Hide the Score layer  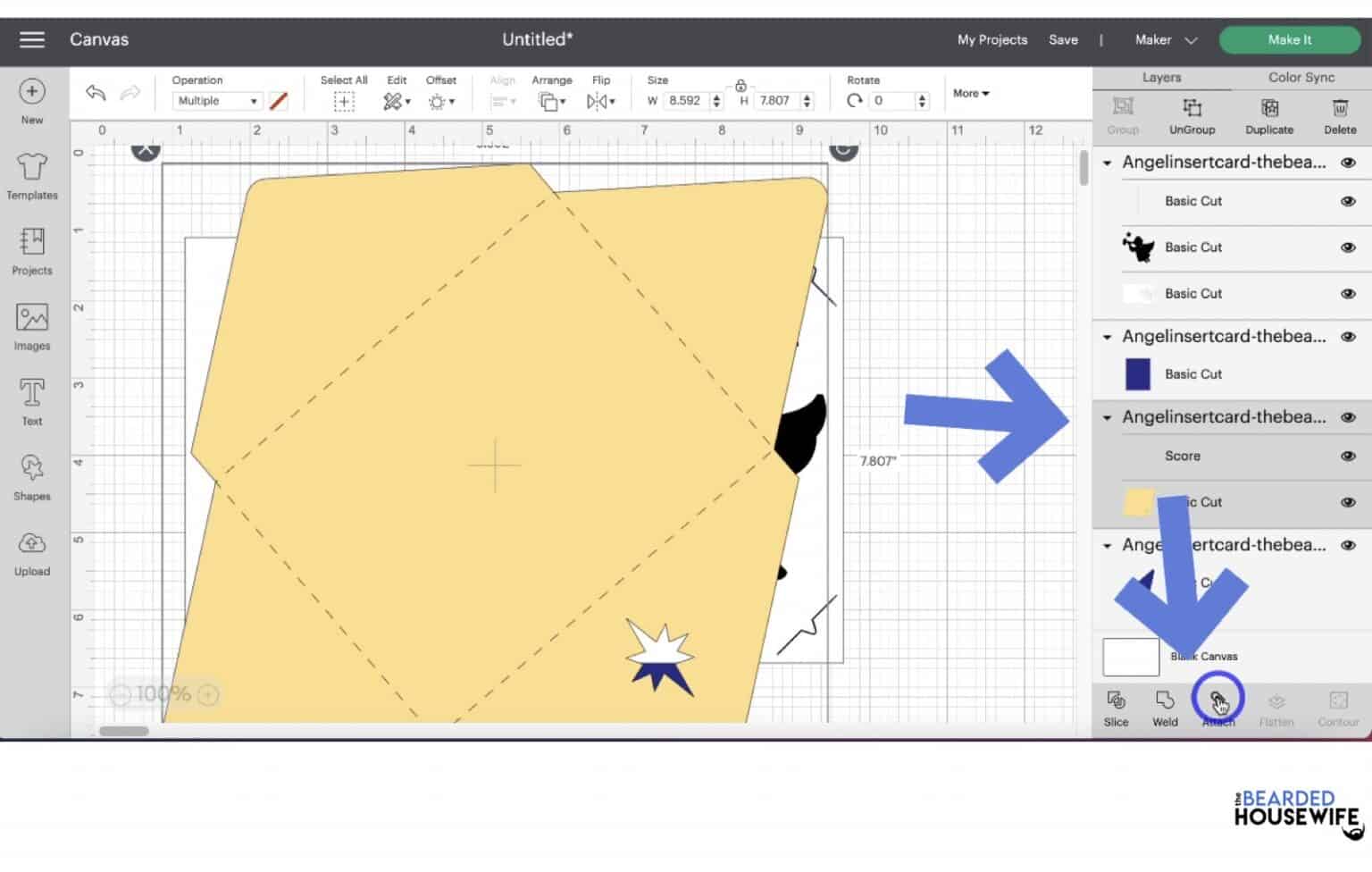coord(1347,456)
